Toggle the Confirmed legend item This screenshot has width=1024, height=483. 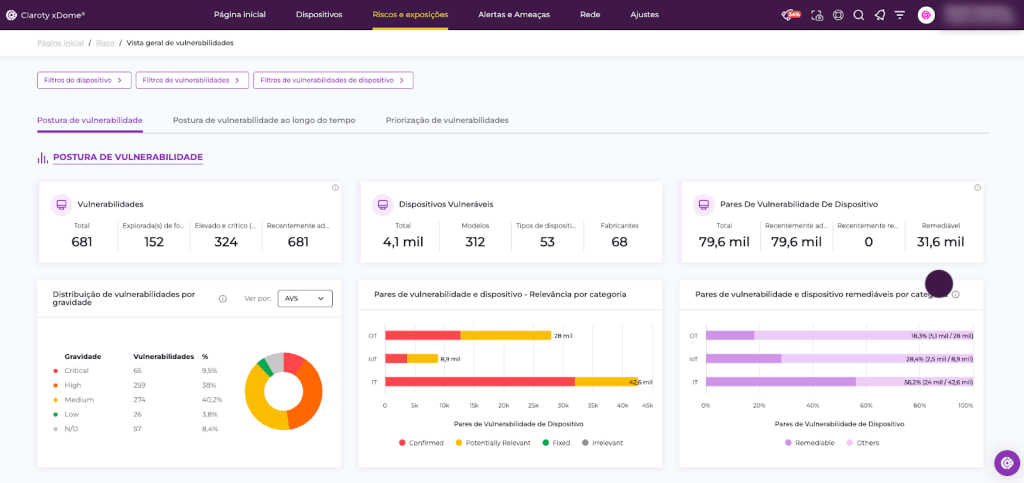point(420,442)
